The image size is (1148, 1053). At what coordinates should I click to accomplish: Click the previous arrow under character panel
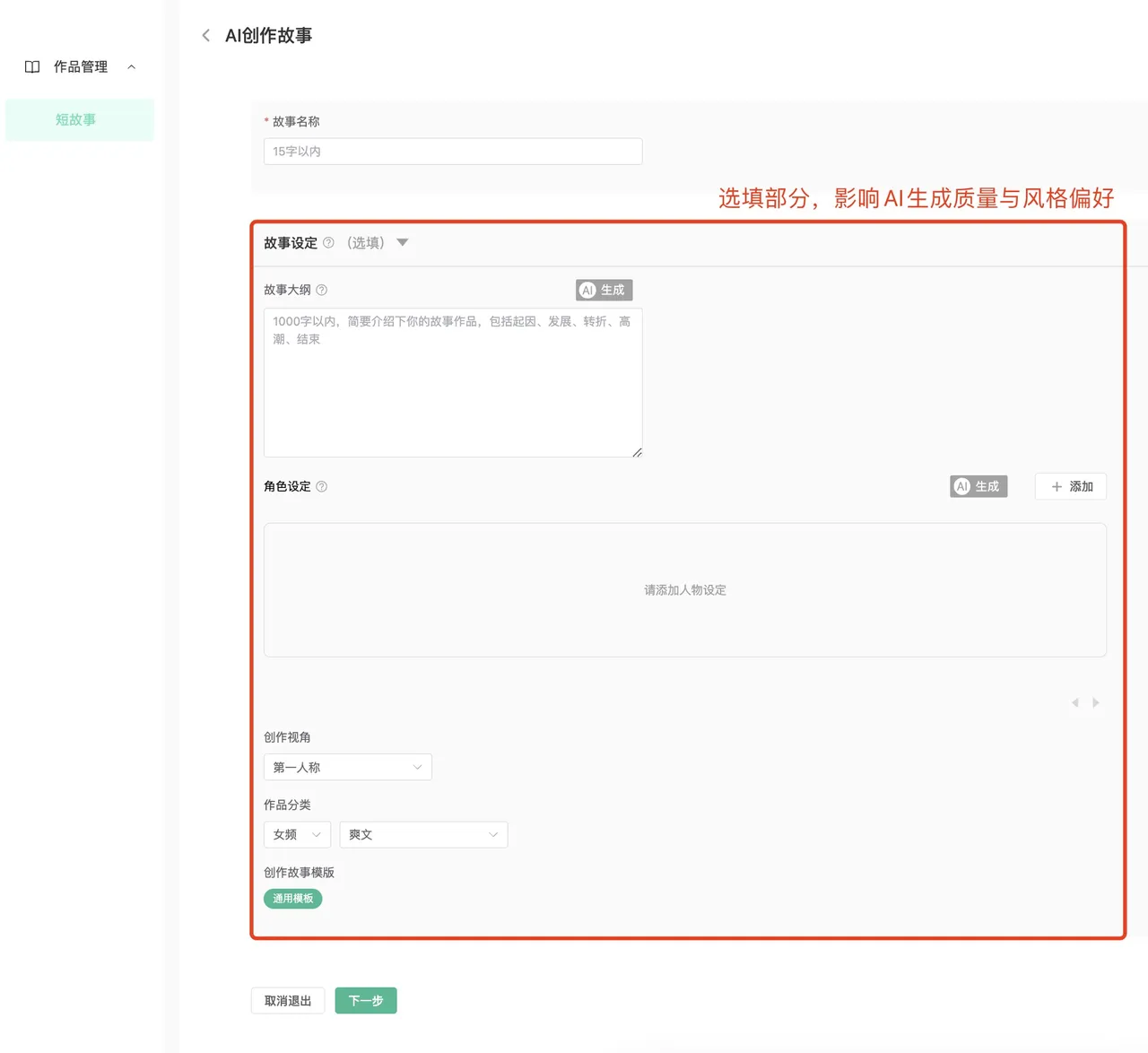[x=1075, y=702]
